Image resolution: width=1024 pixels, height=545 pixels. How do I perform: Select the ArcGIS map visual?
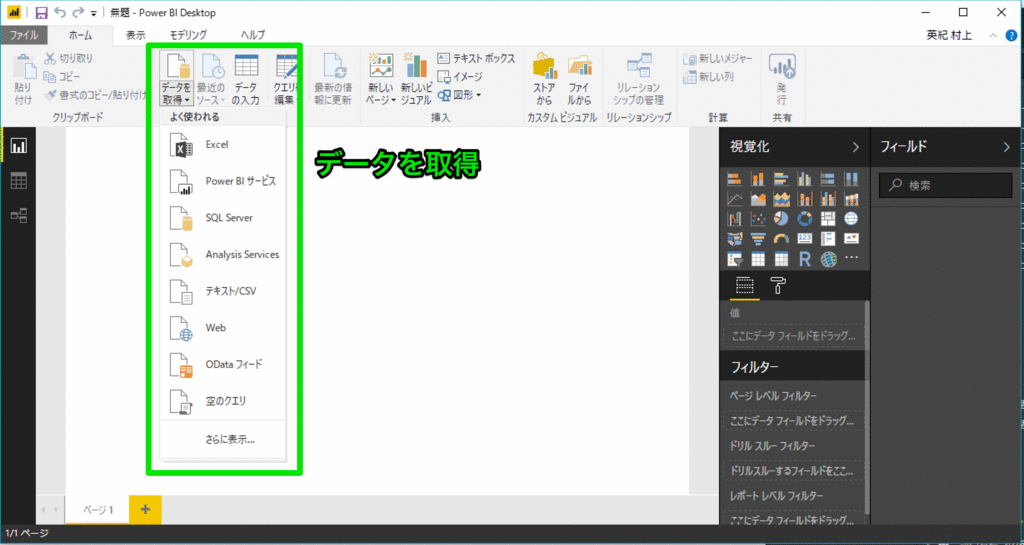coord(828,259)
